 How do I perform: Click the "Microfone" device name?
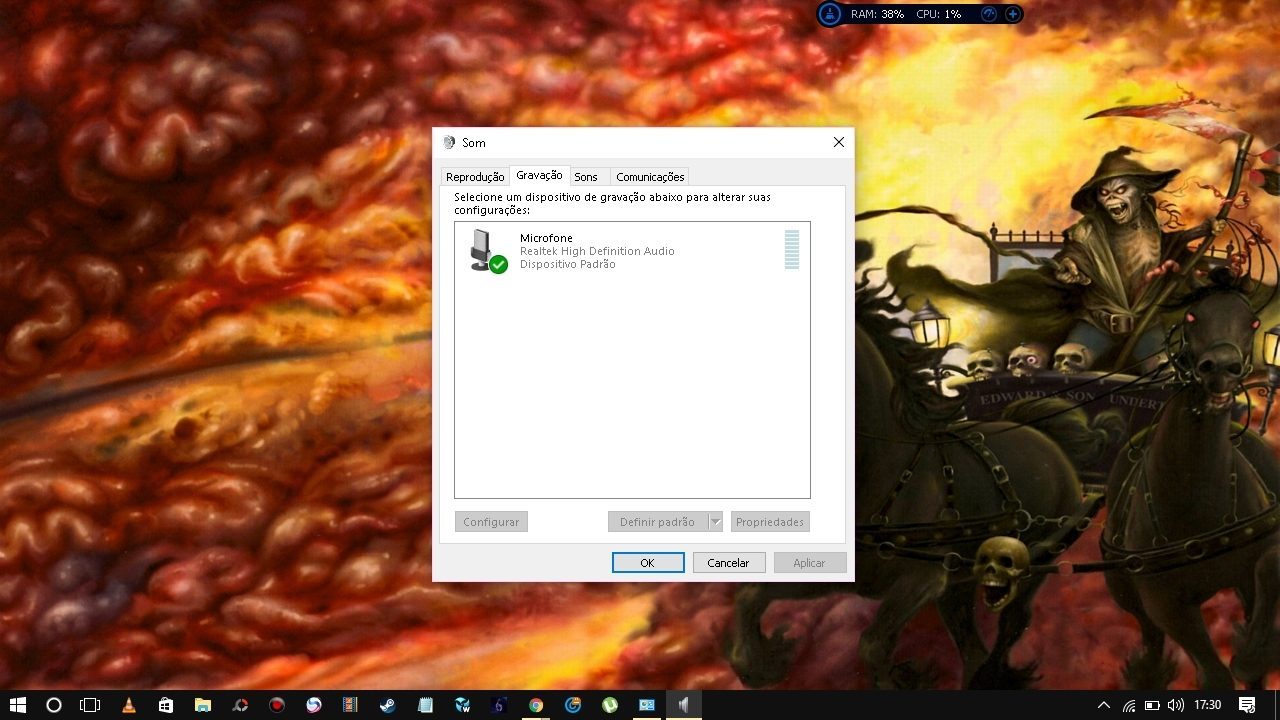(x=546, y=238)
